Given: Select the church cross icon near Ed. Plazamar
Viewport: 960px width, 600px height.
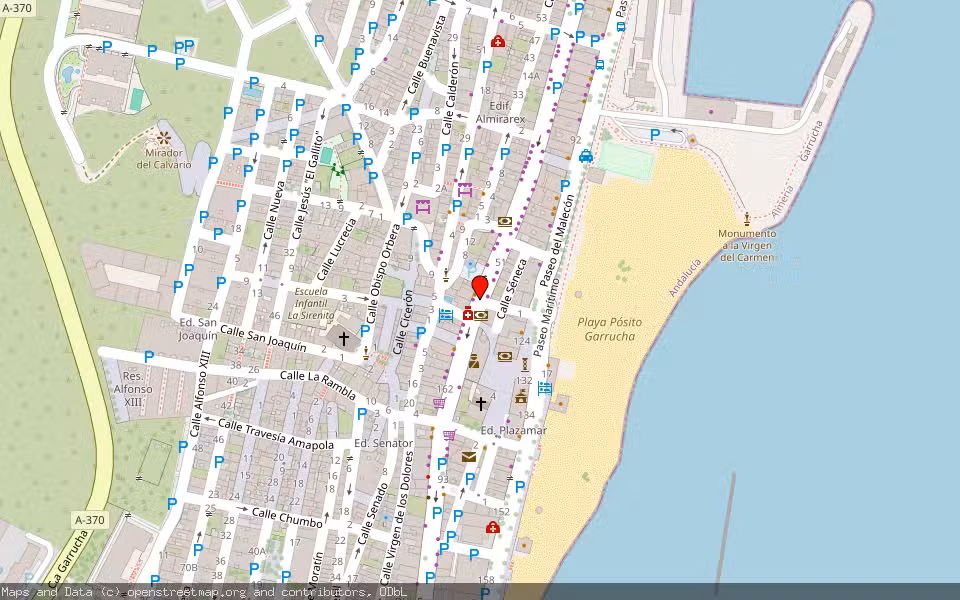Looking at the screenshot, I should [481, 404].
